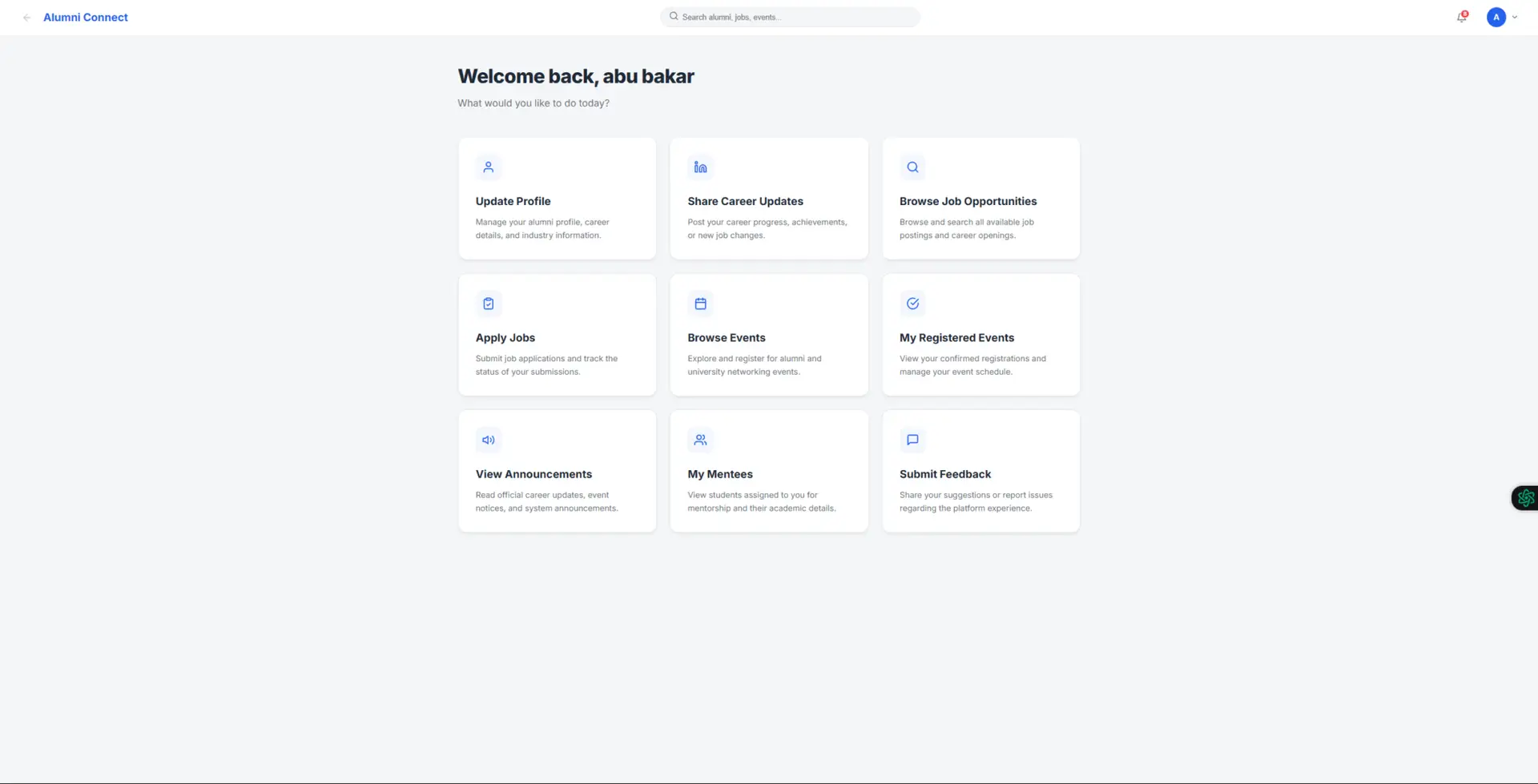Click the LinkedIn icon on Share Career Updates

[x=700, y=167]
